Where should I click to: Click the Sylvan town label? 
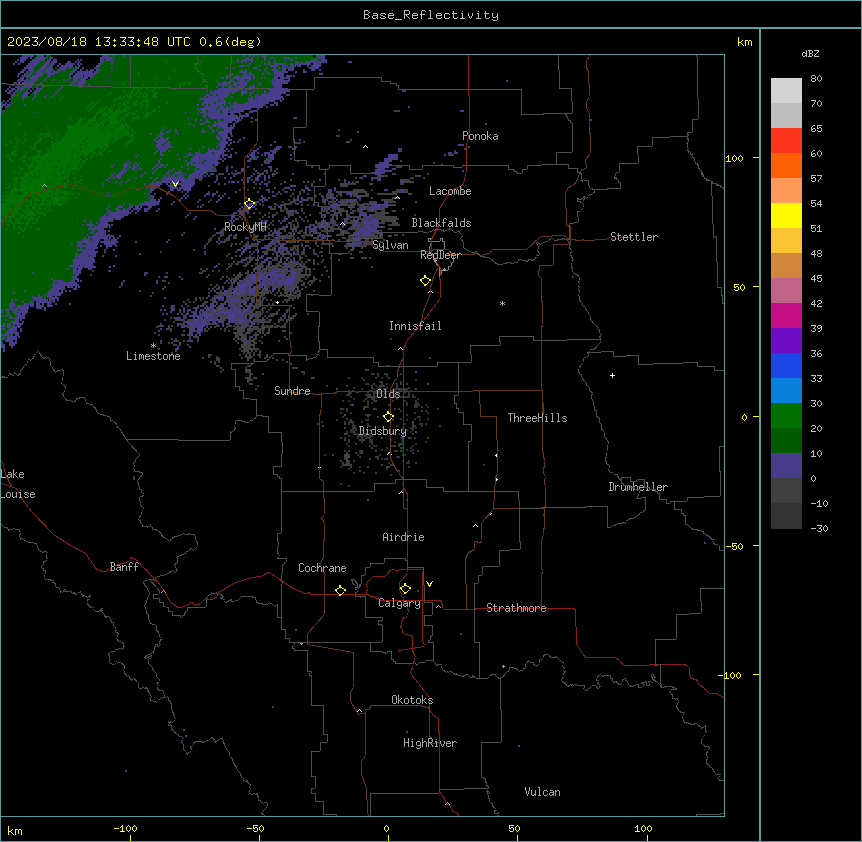pyautogui.click(x=390, y=245)
